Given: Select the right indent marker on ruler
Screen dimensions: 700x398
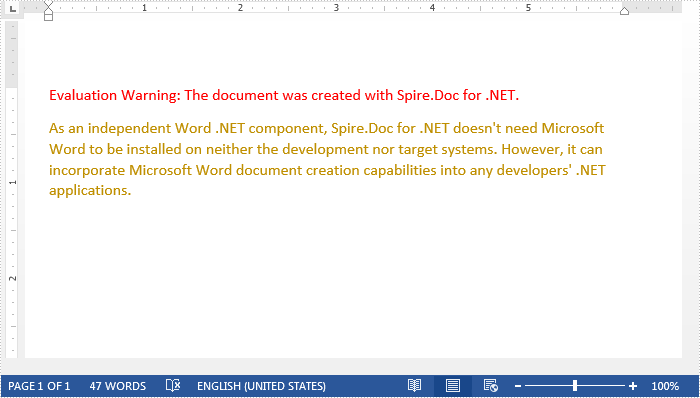Looking at the screenshot, I should [625, 11].
